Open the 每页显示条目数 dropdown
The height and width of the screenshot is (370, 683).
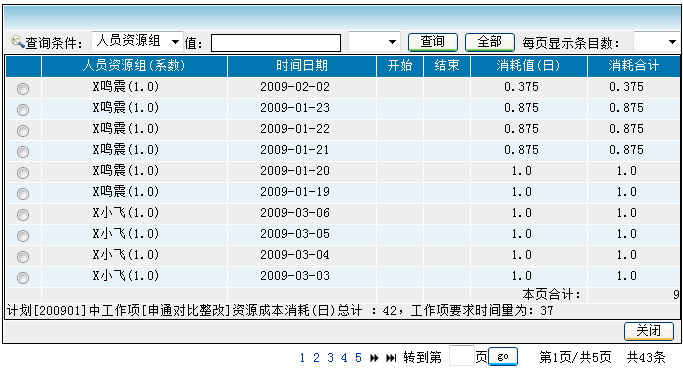(x=656, y=42)
